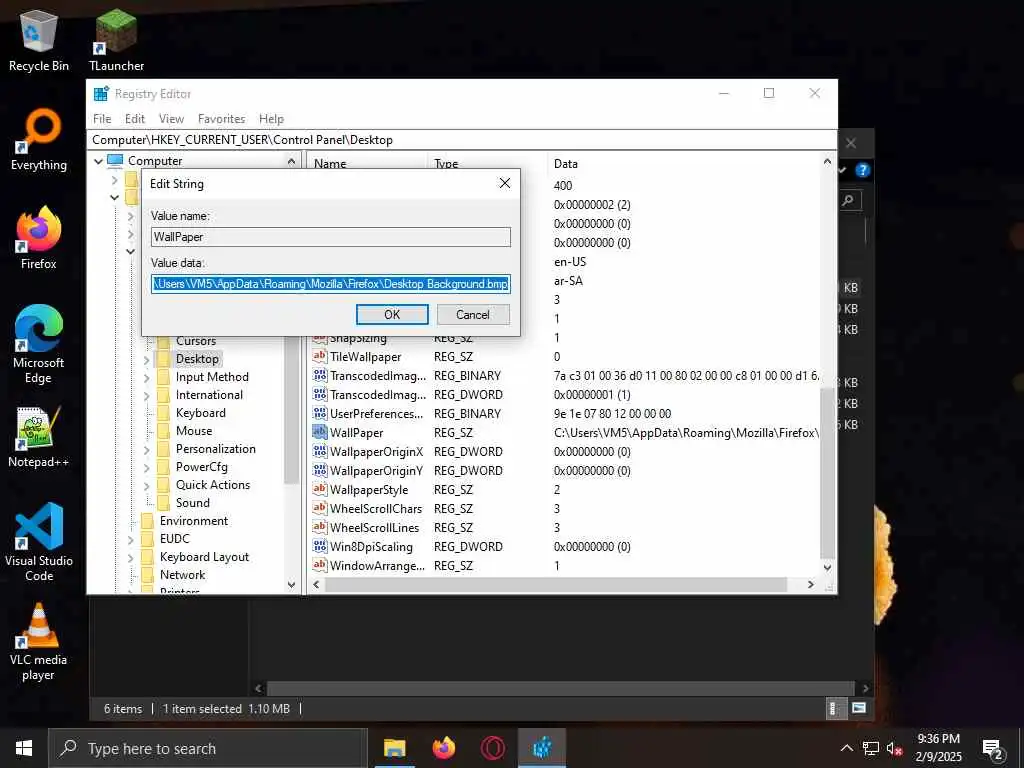Click the help icon in background window
The height and width of the screenshot is (768, 1024).
pos(862,170)
